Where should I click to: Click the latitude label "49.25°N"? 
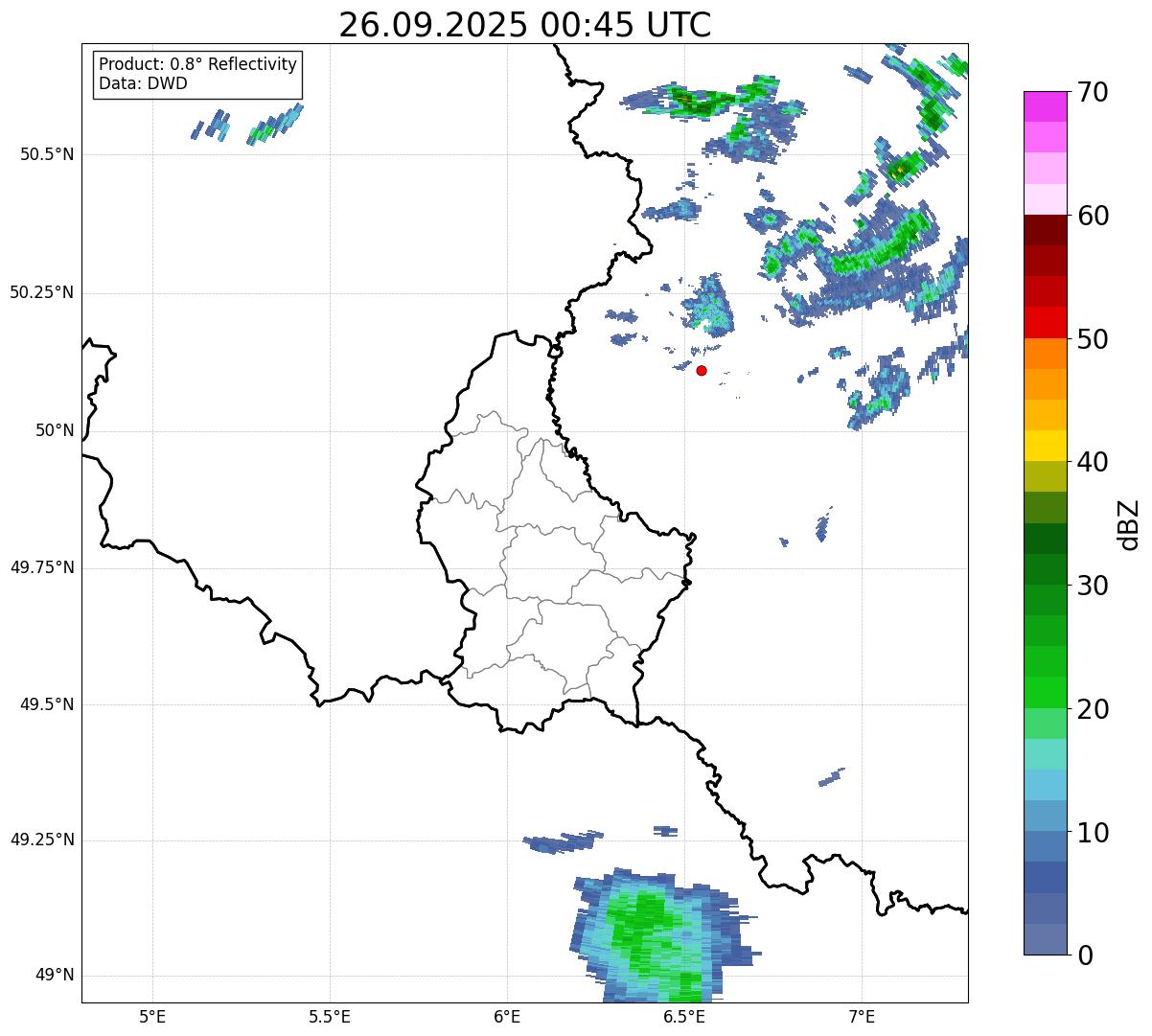[x=41, y=840]
